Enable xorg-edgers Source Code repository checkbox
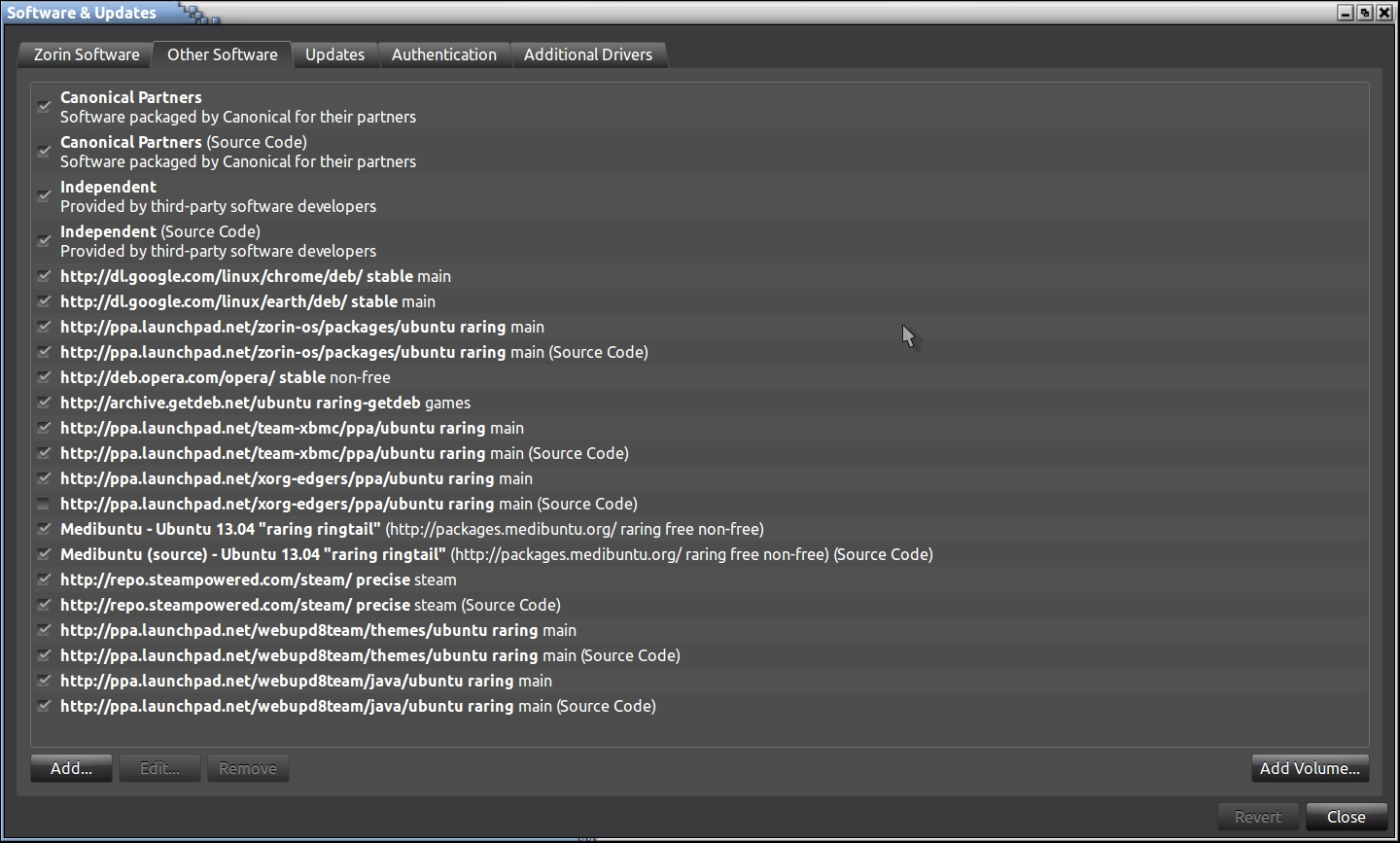The image size is (1400, 843). coord(44,504)
